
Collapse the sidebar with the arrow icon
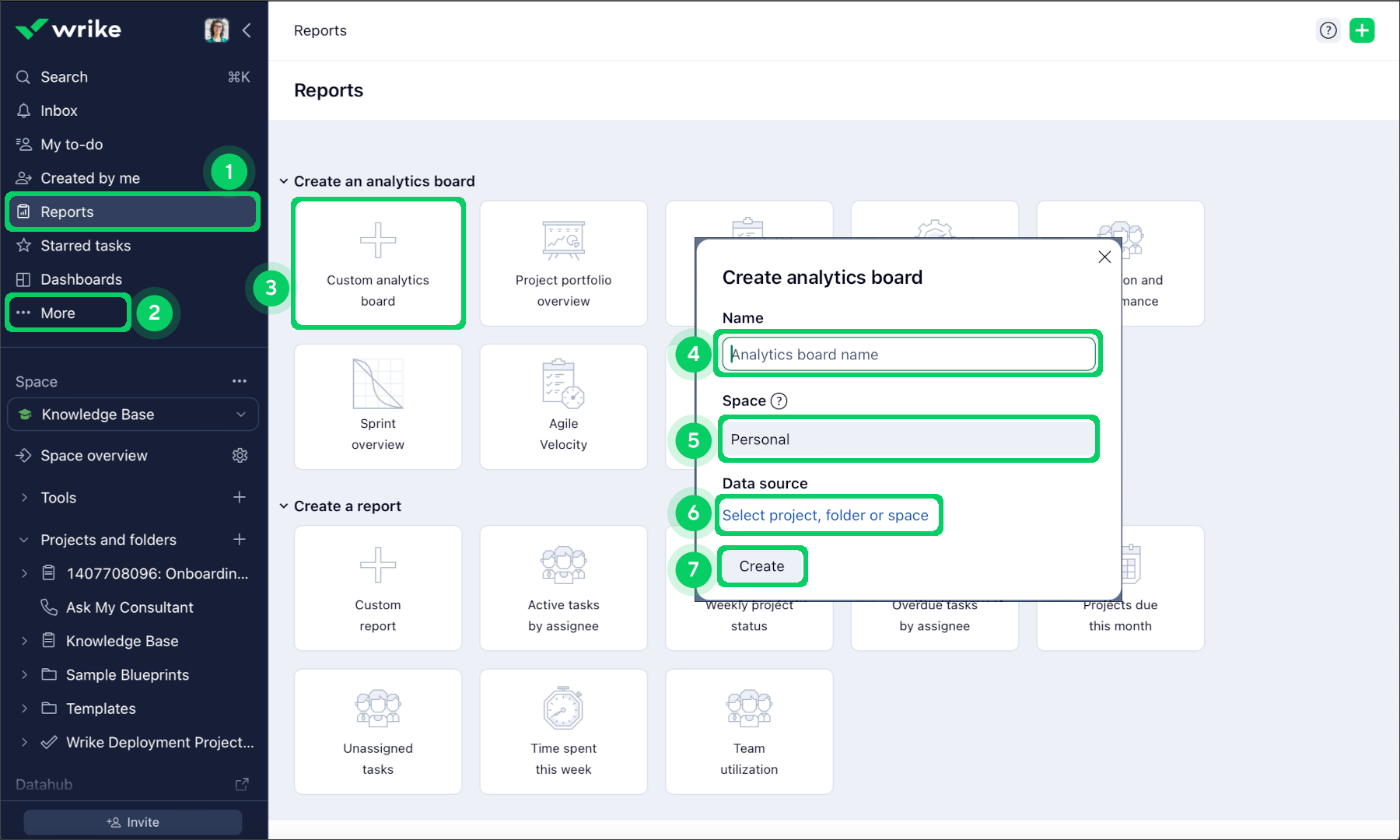247,30
